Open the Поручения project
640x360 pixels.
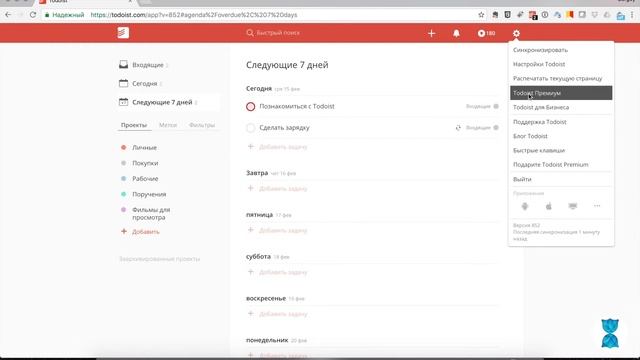pos(149,194)
